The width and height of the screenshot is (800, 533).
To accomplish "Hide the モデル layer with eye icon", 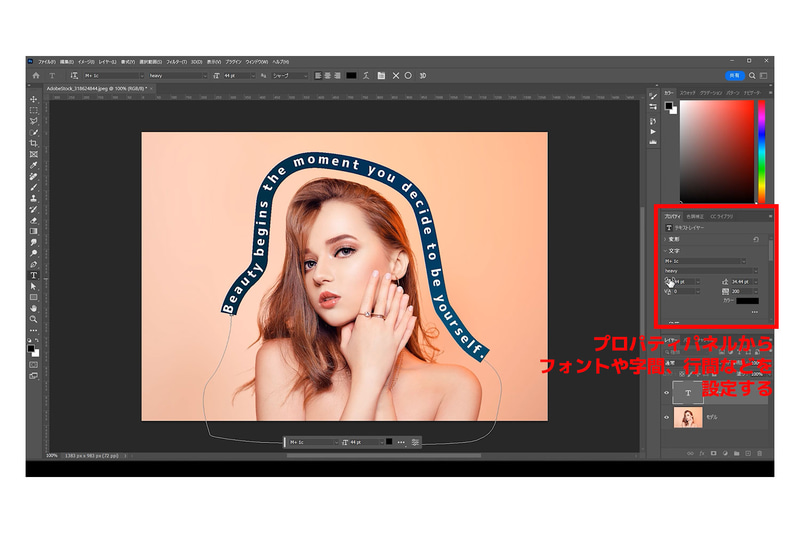I will (666, 417).
